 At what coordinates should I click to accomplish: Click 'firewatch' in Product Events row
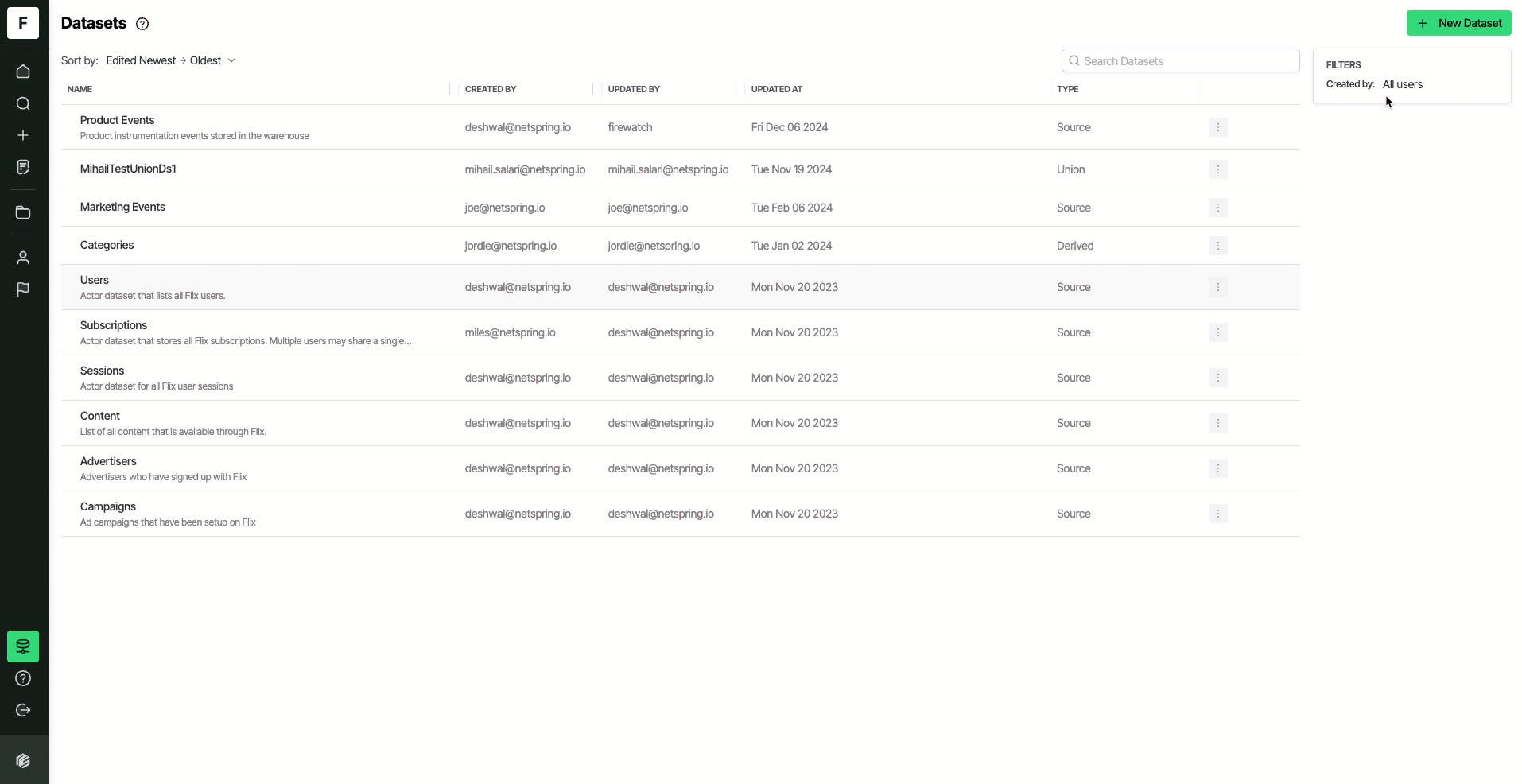coord(630,127)
